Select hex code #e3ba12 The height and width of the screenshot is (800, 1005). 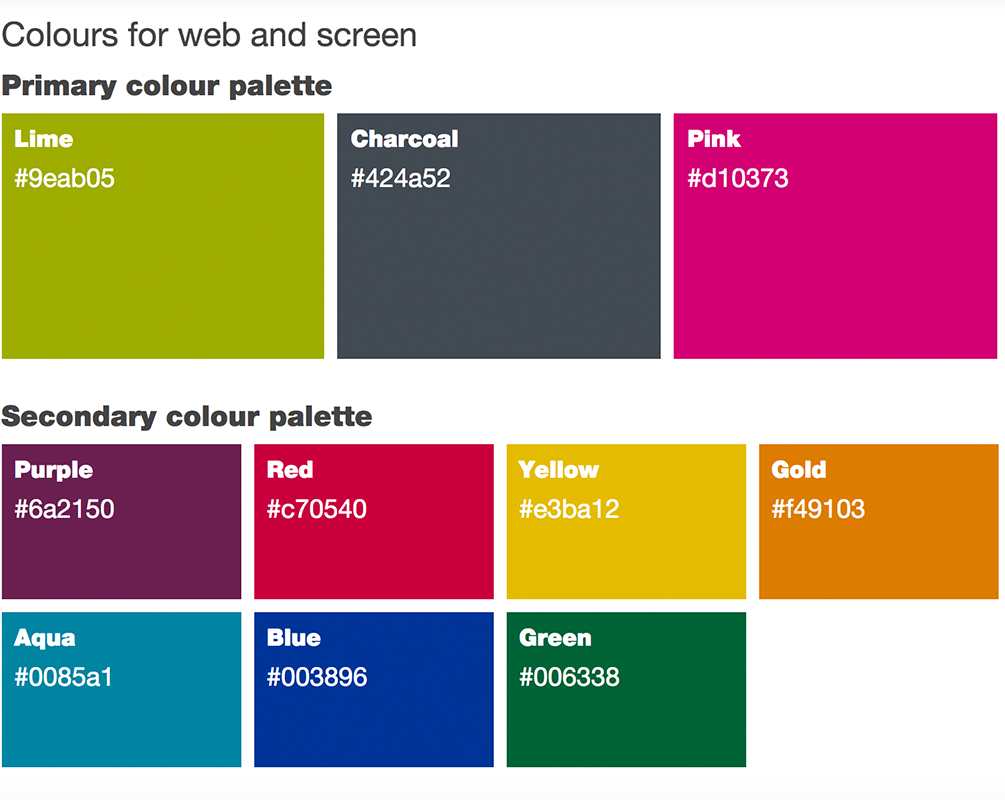[x=569, y=509]
